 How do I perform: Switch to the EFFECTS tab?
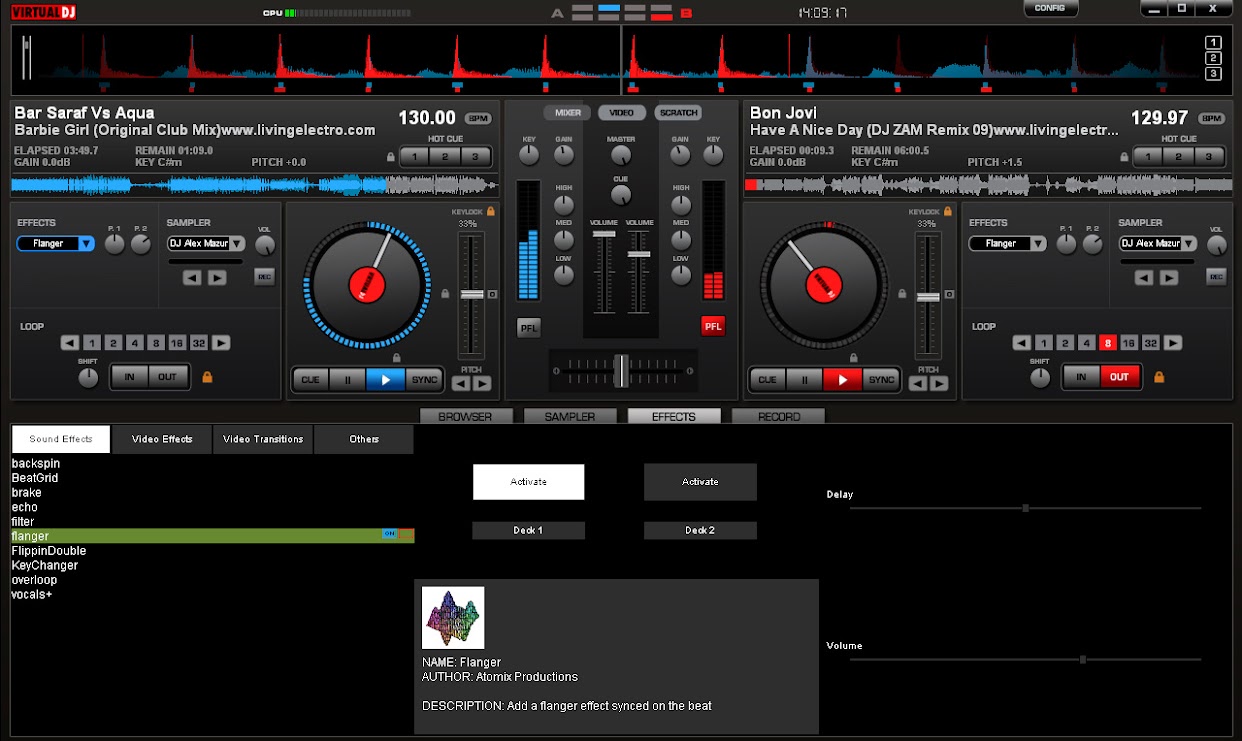pos(674,416)
